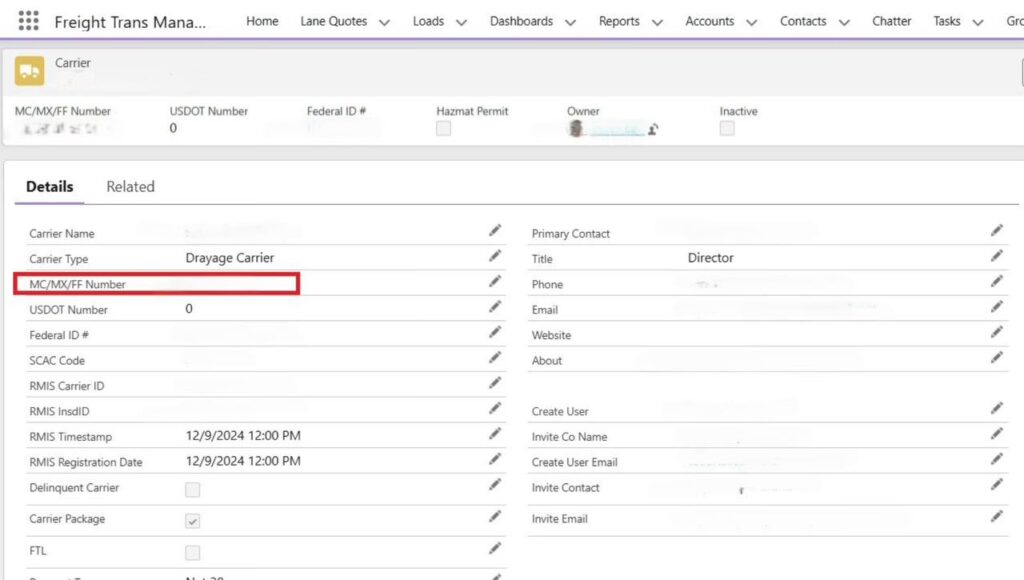Open the Dashboards nav item
The image size is (1024, 580).
click(x=521, y=21)
